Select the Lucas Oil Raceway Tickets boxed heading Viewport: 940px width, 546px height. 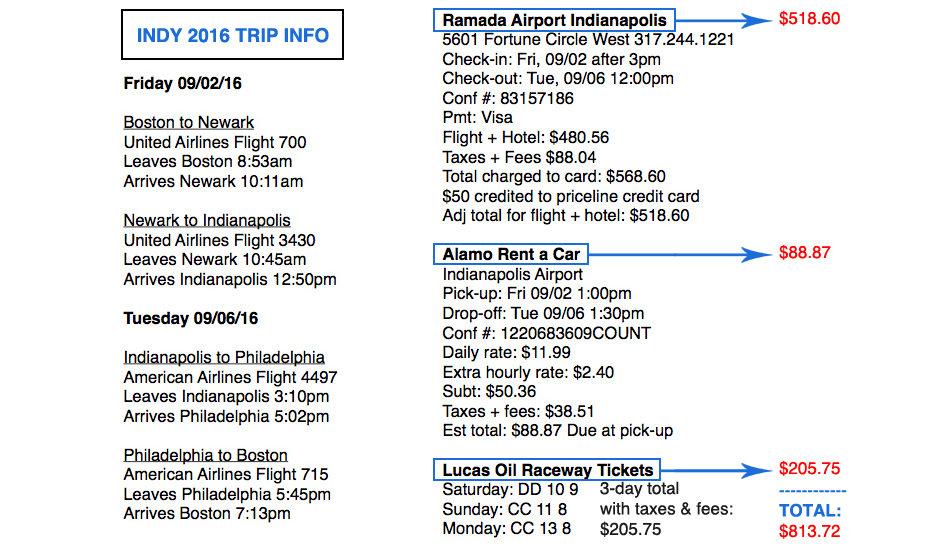coord(548,470)
